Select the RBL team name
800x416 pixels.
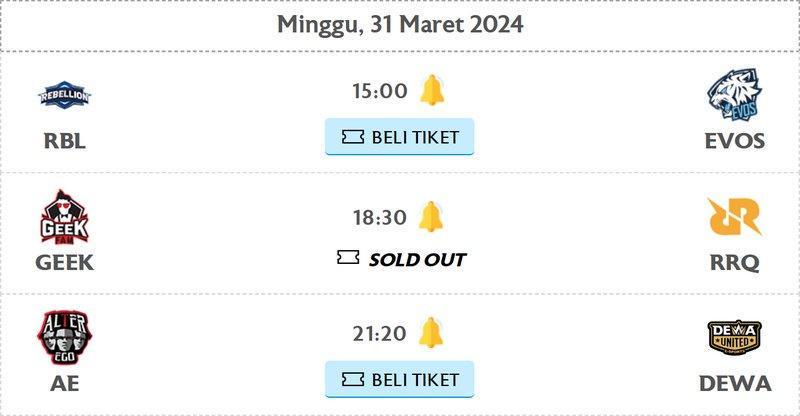pyautogui.click(x=64, y=141)
